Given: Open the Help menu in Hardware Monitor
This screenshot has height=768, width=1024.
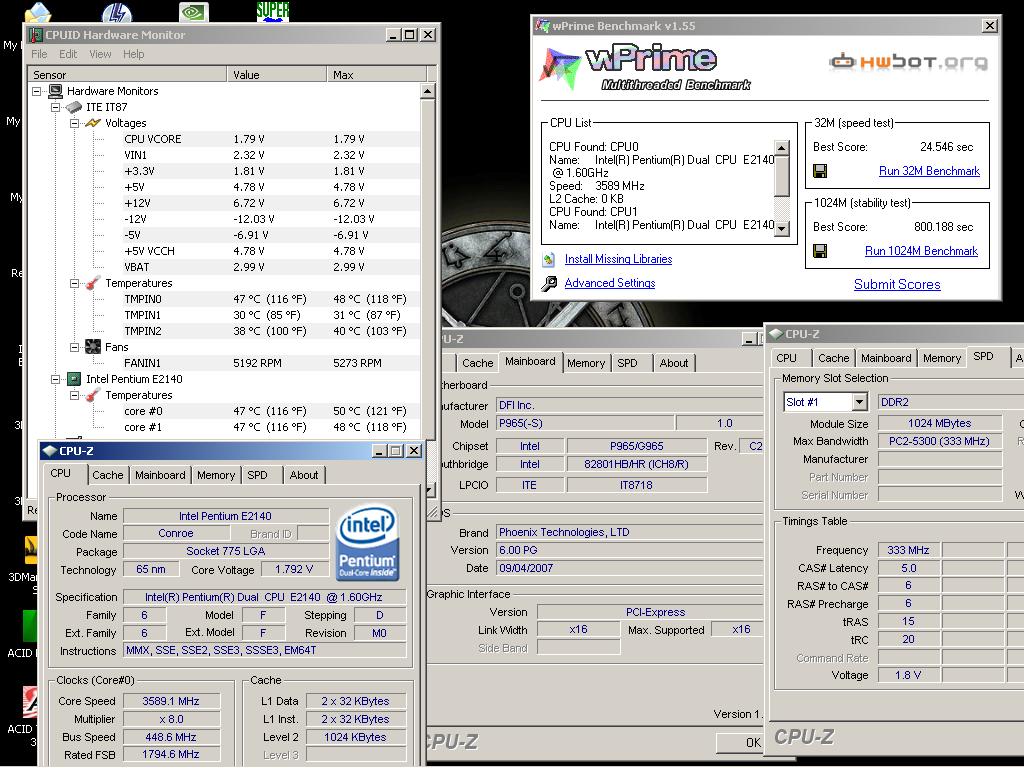Looking at the screenshot, I should (x=133, y=54).
